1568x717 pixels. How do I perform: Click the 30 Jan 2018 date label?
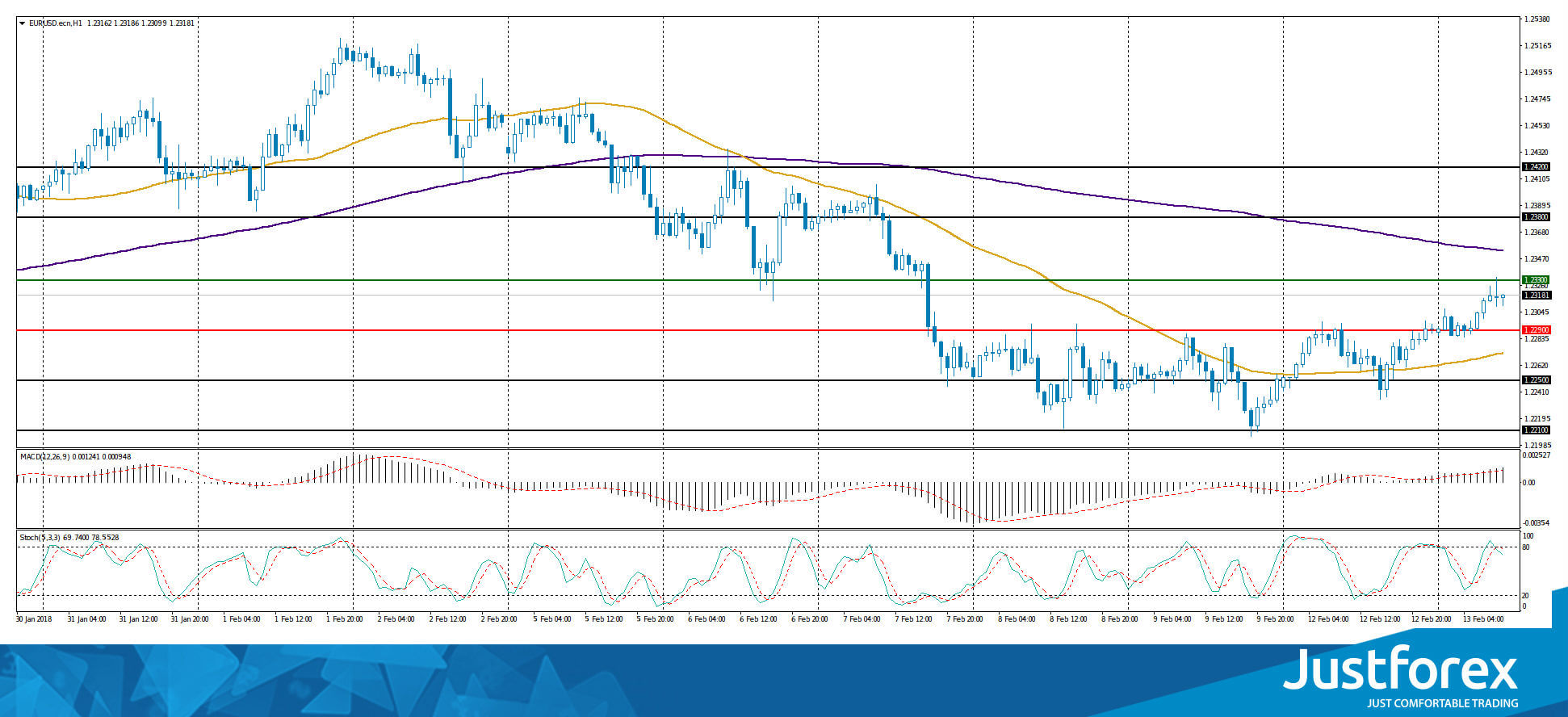click(34, 619)
